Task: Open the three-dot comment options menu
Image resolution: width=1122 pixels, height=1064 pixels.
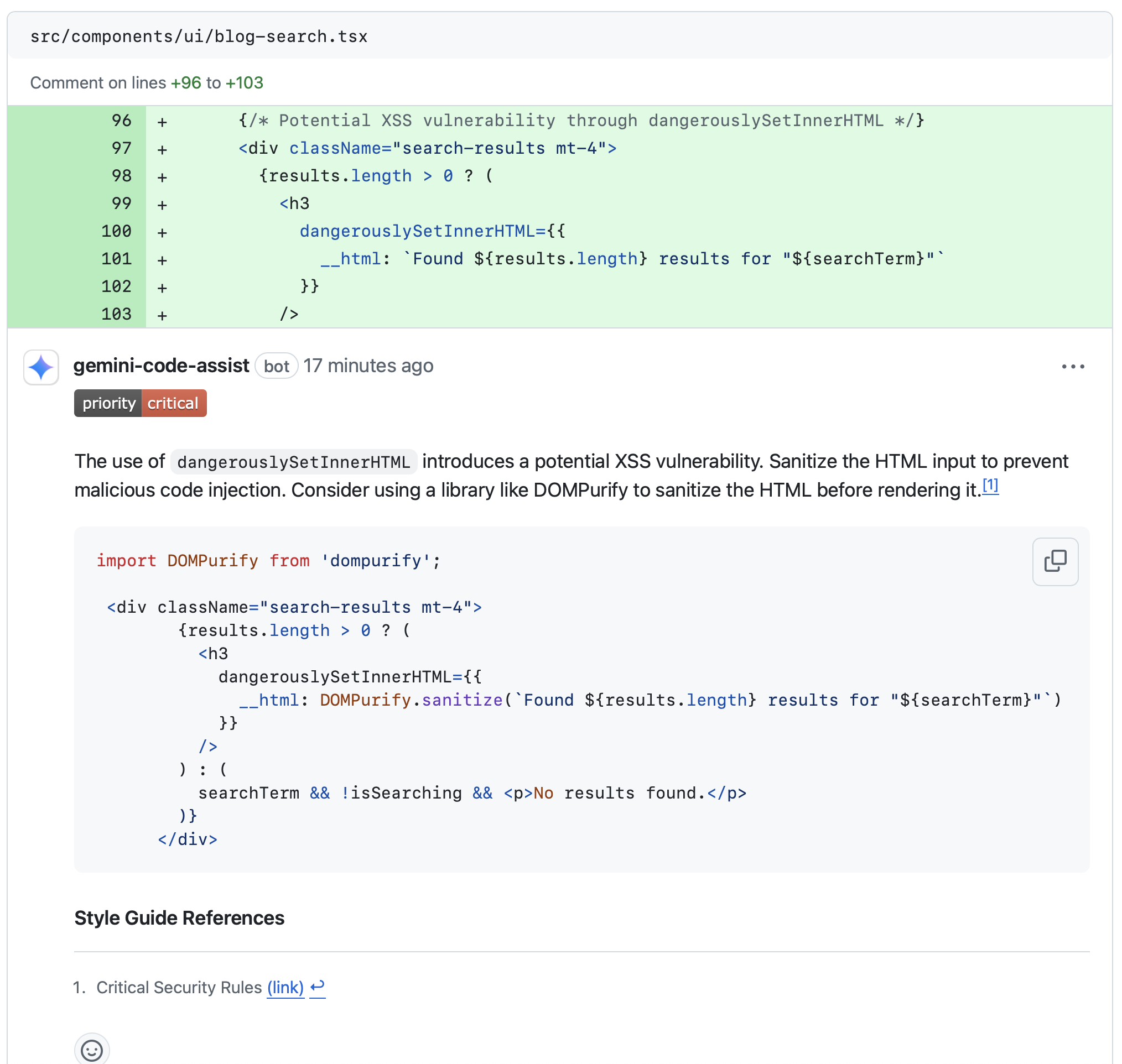Action: click(1073, 367)
